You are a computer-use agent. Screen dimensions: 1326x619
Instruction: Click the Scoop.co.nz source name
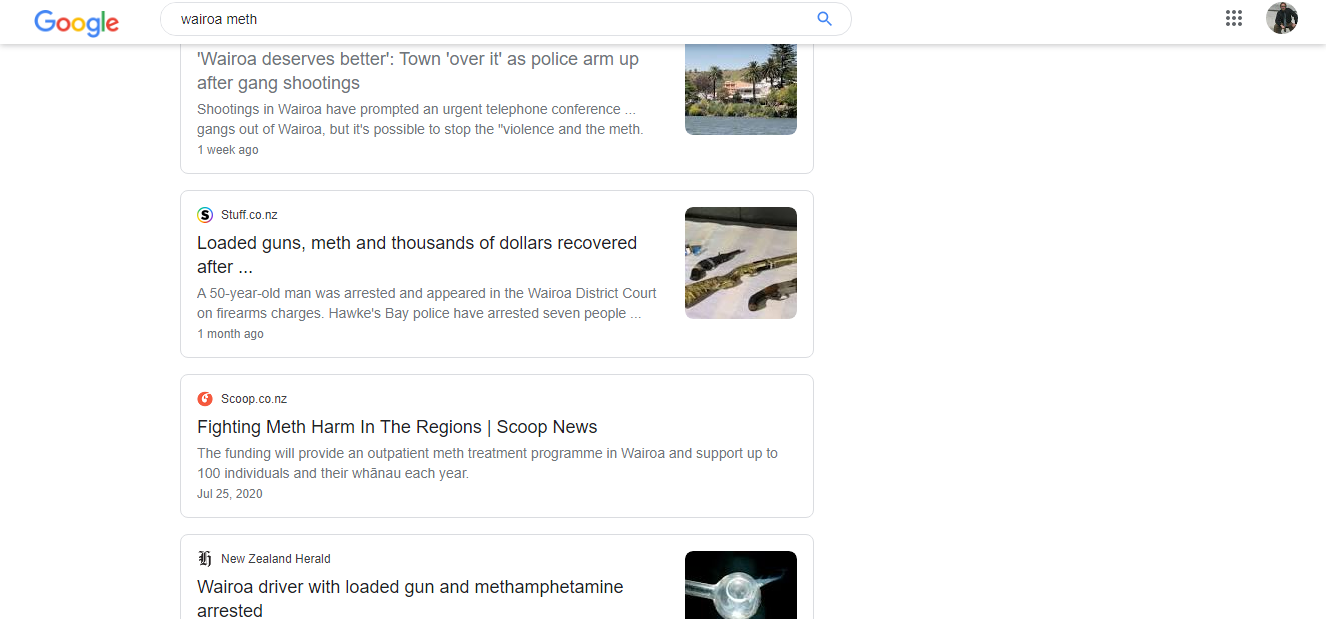(x=254, y=399)
